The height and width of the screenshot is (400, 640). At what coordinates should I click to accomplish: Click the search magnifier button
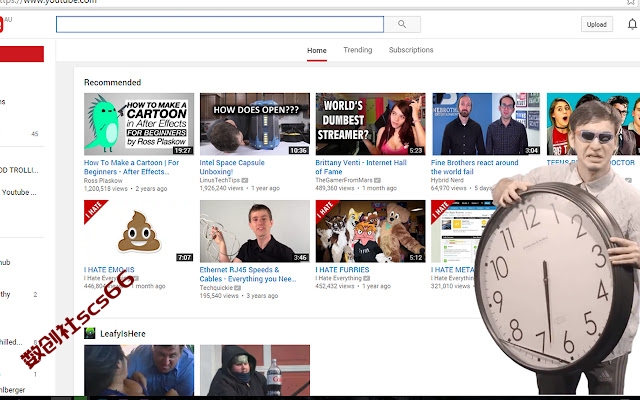pyautogui.click(x=402, y=24)
